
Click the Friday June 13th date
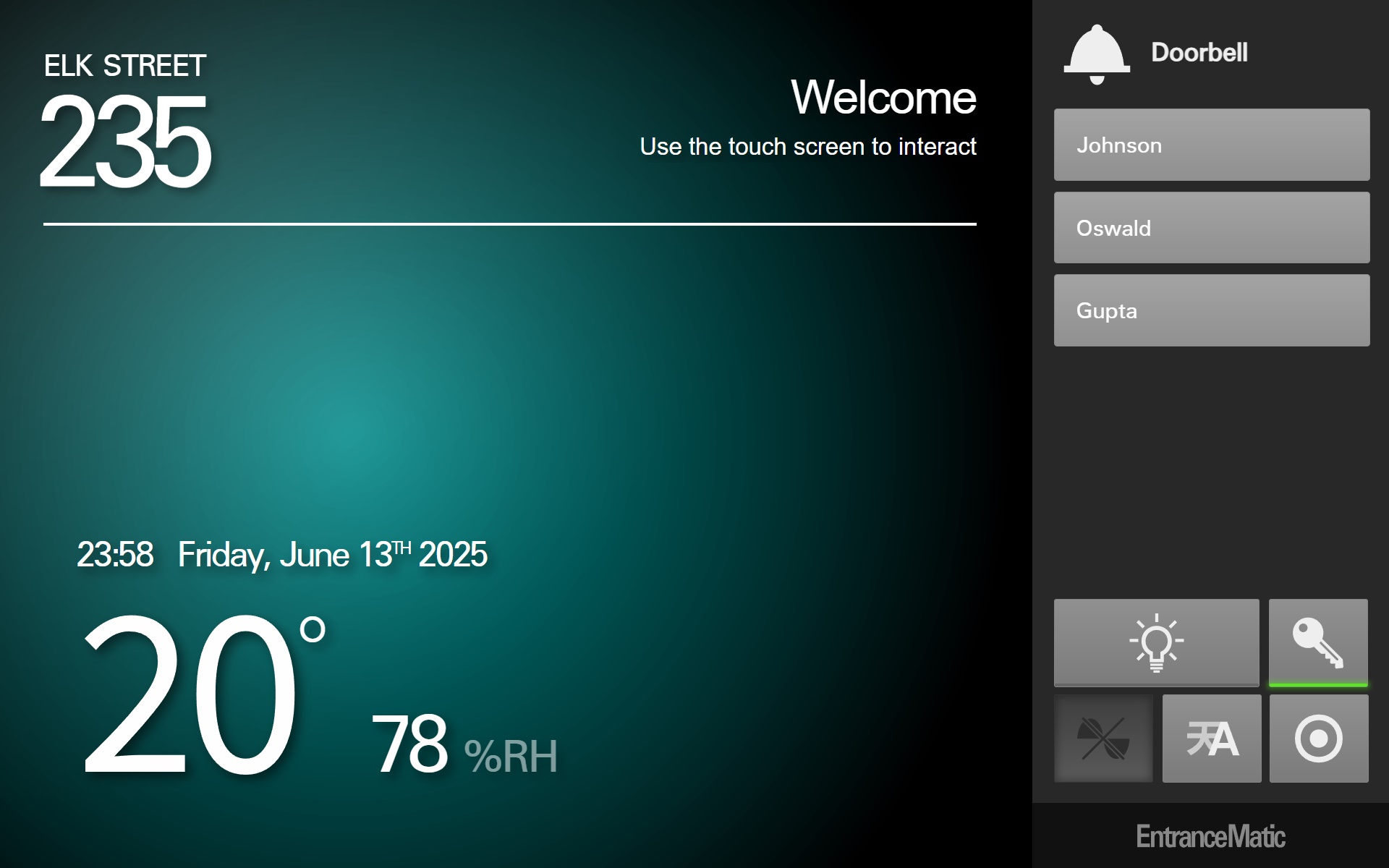332,555
